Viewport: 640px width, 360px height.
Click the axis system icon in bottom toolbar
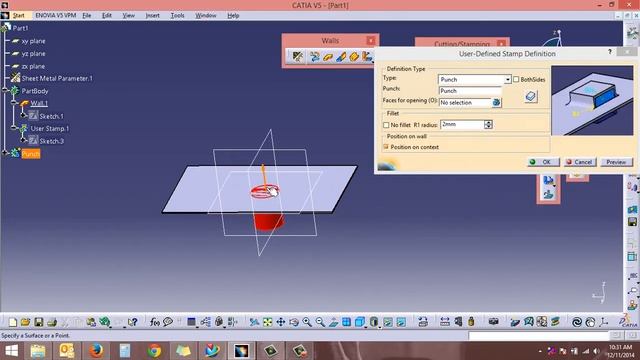[x=604, y=322]
